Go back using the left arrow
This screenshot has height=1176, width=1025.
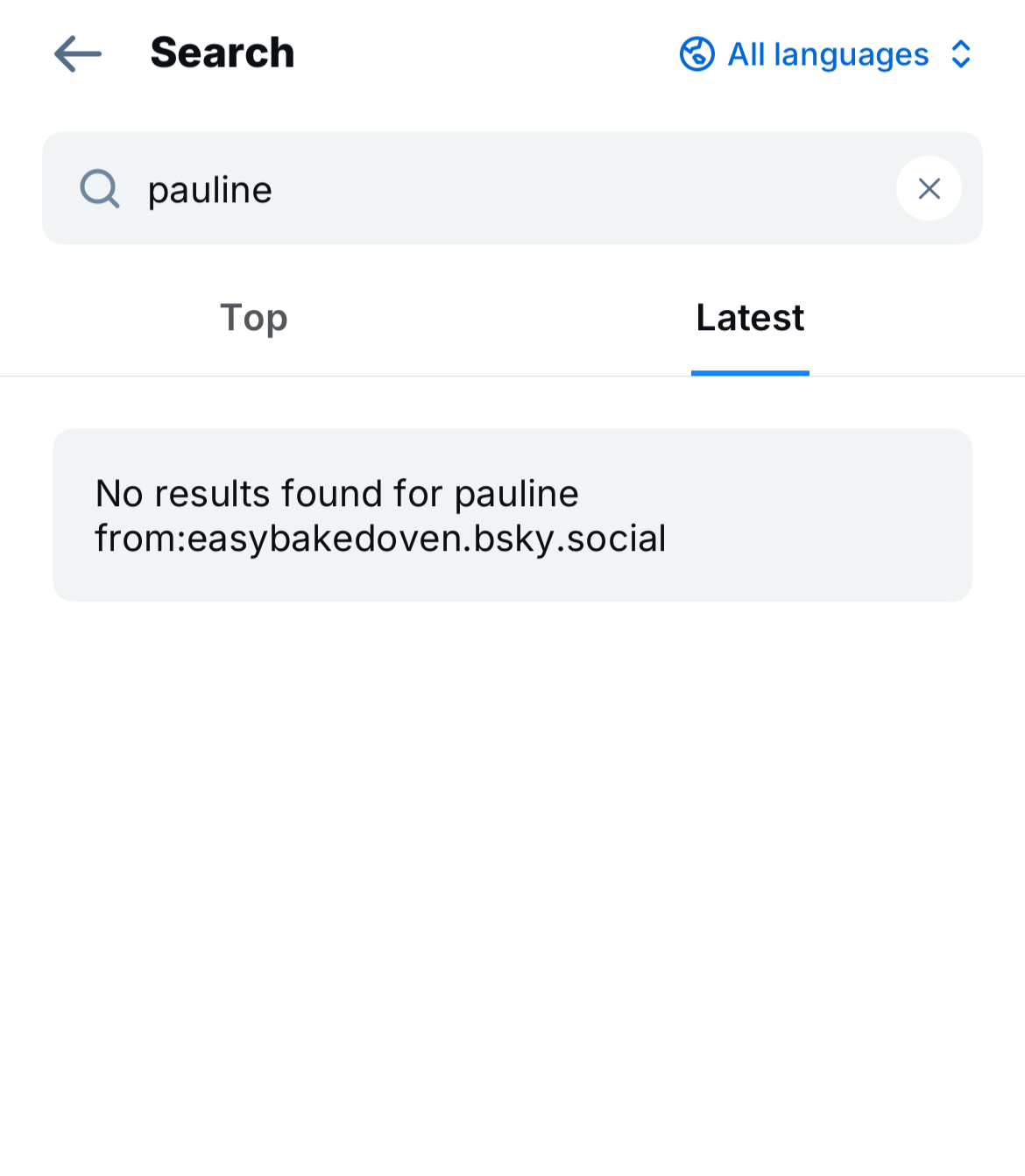[x=78, y=54]
